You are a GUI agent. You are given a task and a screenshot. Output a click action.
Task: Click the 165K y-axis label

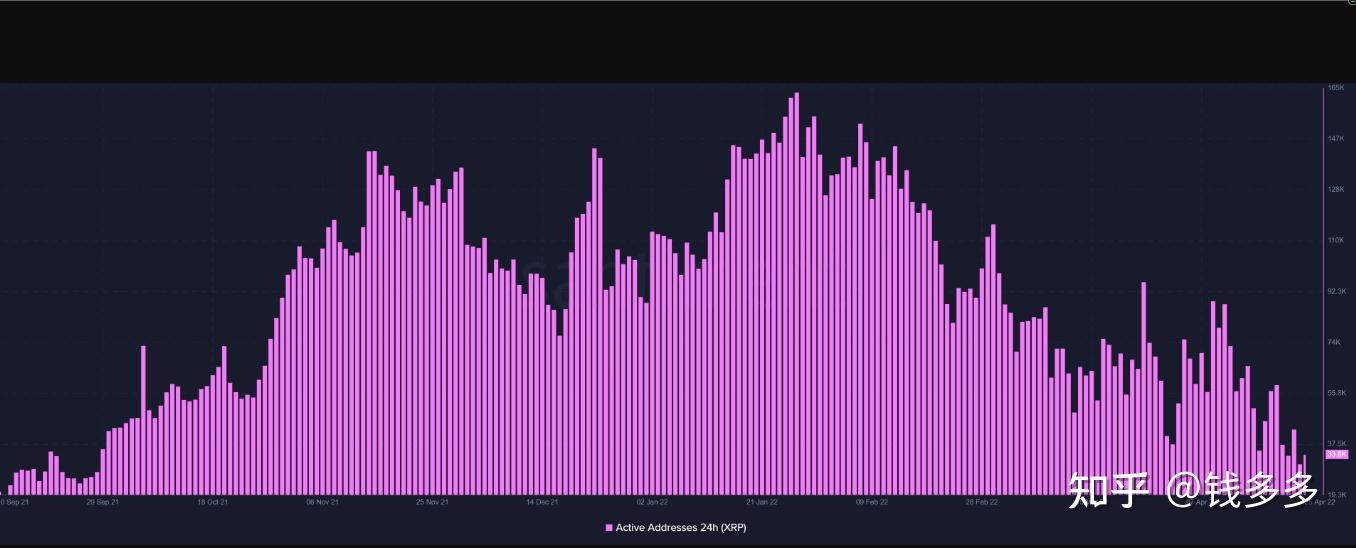tap(1335, 89)
